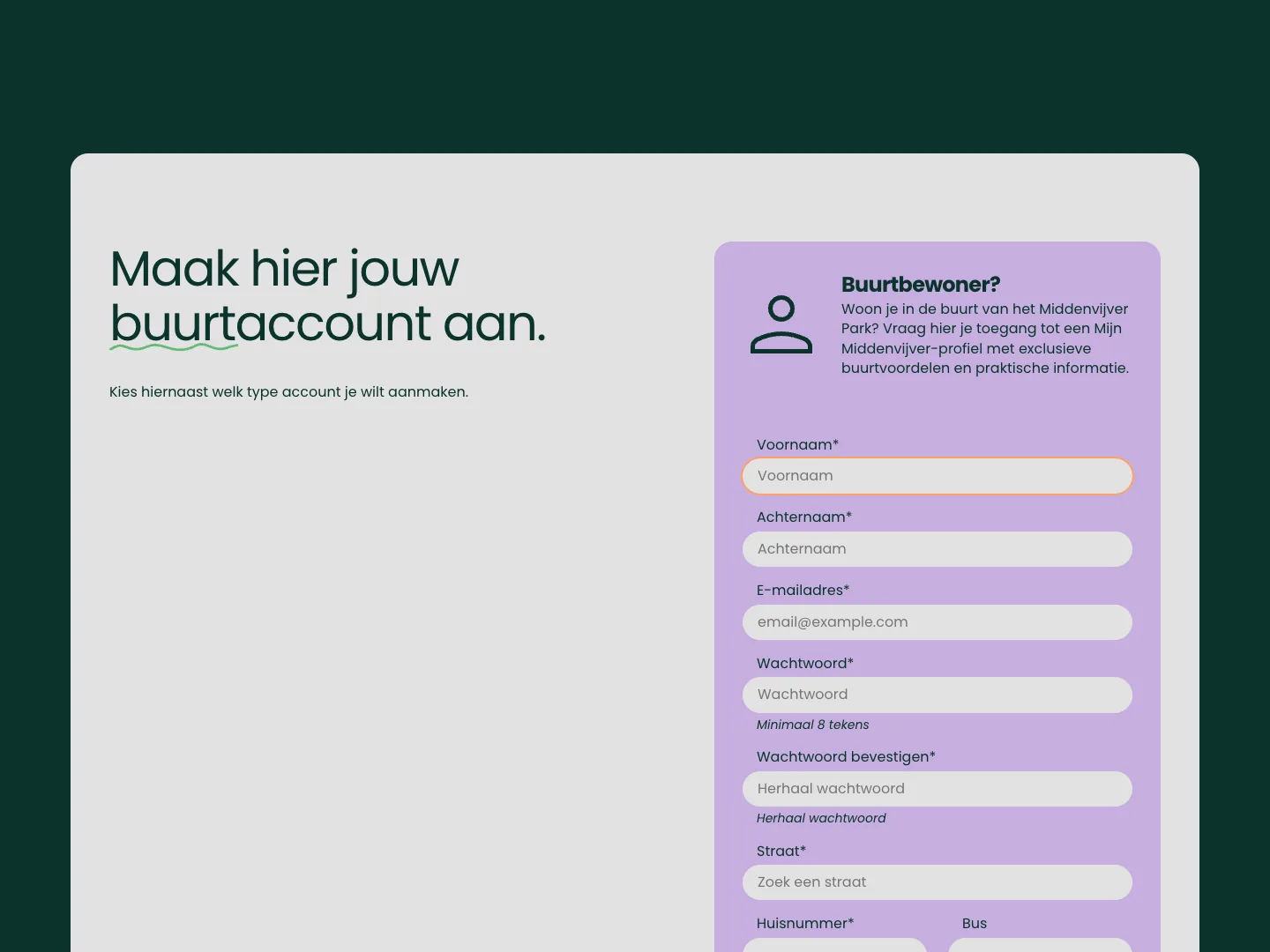The image size is (1270, 952).
Task: Click the Buurtbewoner? heading
Action: (921, 285)
